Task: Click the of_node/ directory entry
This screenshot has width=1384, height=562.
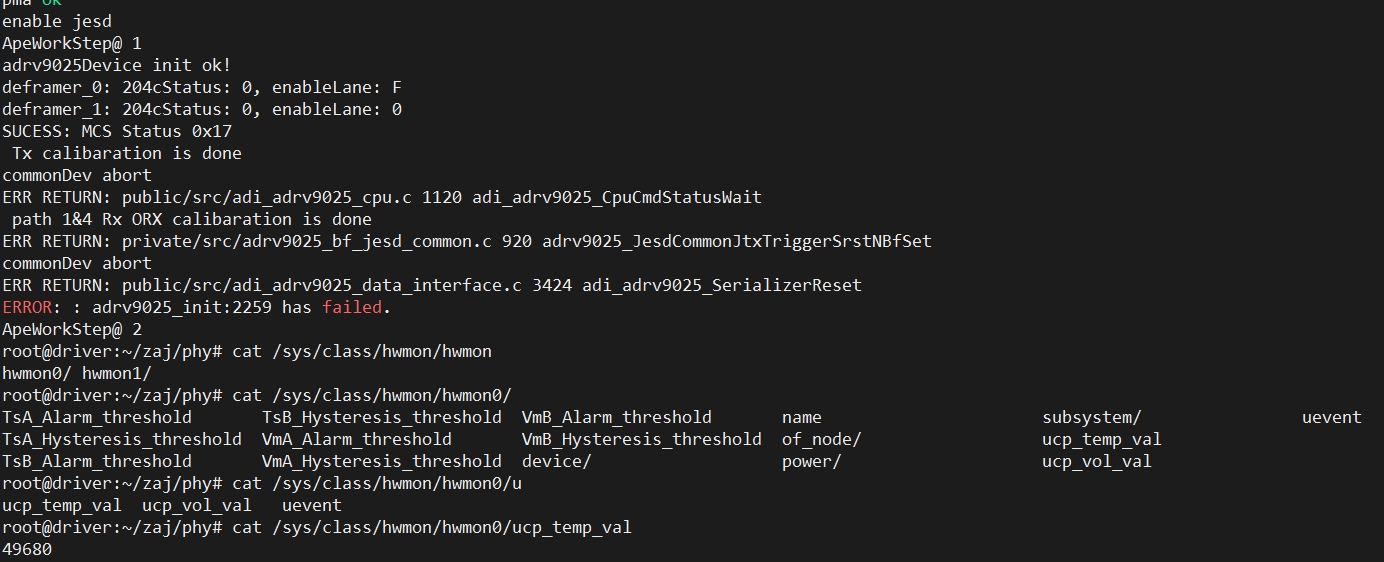Action: (822, 439)
